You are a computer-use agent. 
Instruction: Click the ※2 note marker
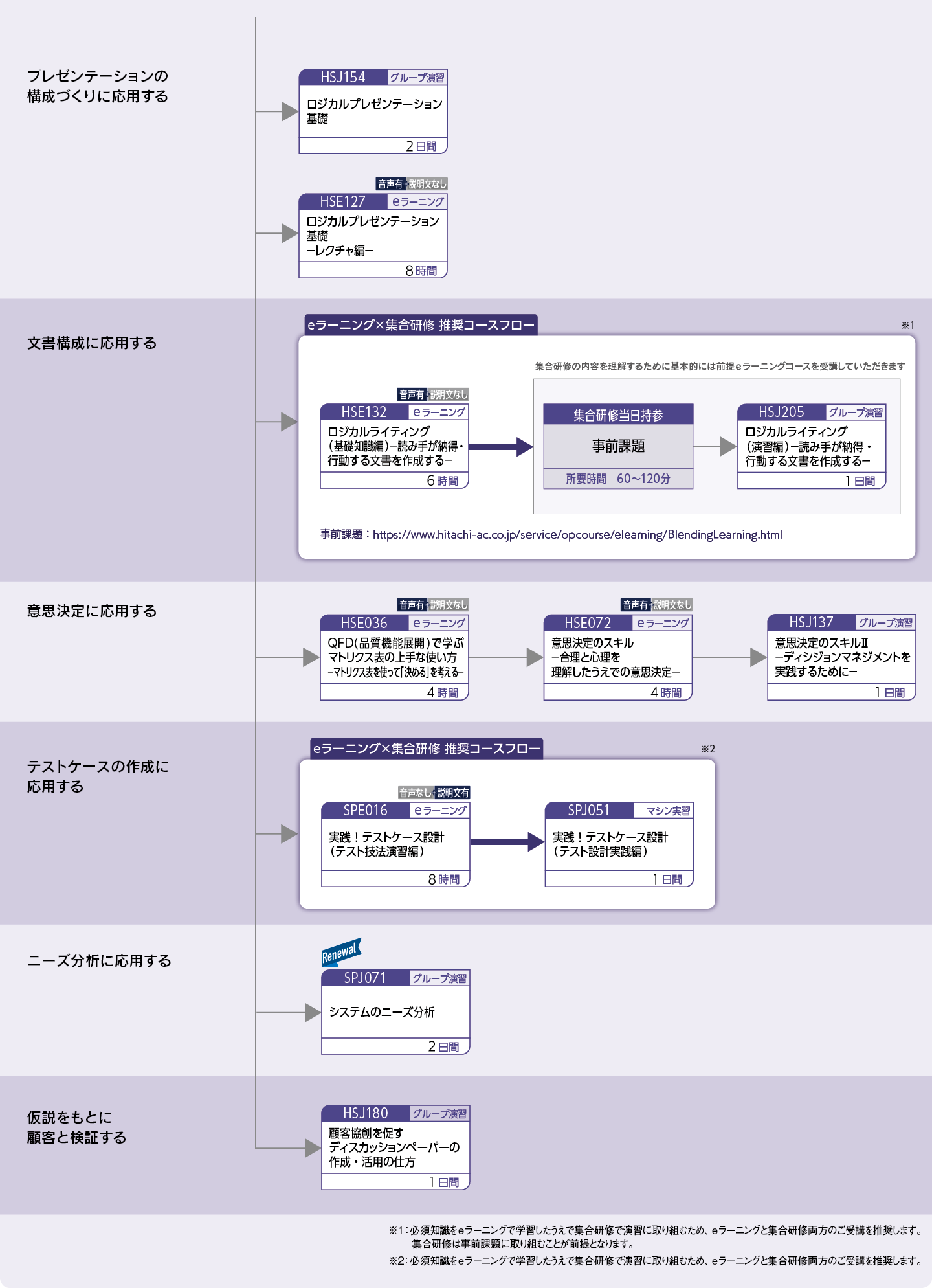click(708, 749)
